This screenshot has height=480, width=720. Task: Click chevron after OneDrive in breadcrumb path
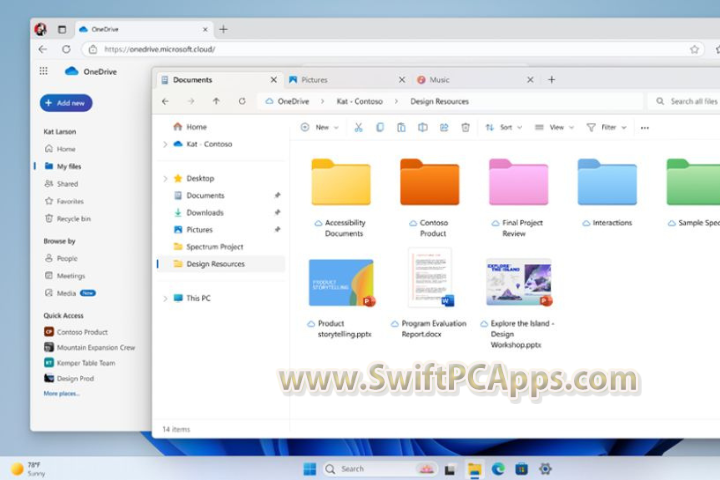[322, 102]
